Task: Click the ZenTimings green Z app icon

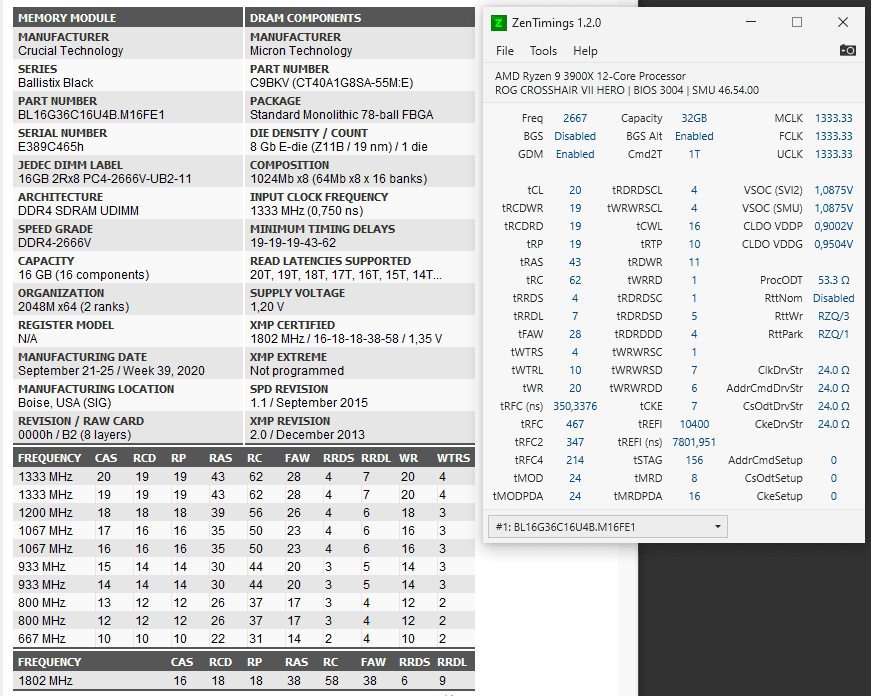Action: pyautogui.click(x=498, y=23)
